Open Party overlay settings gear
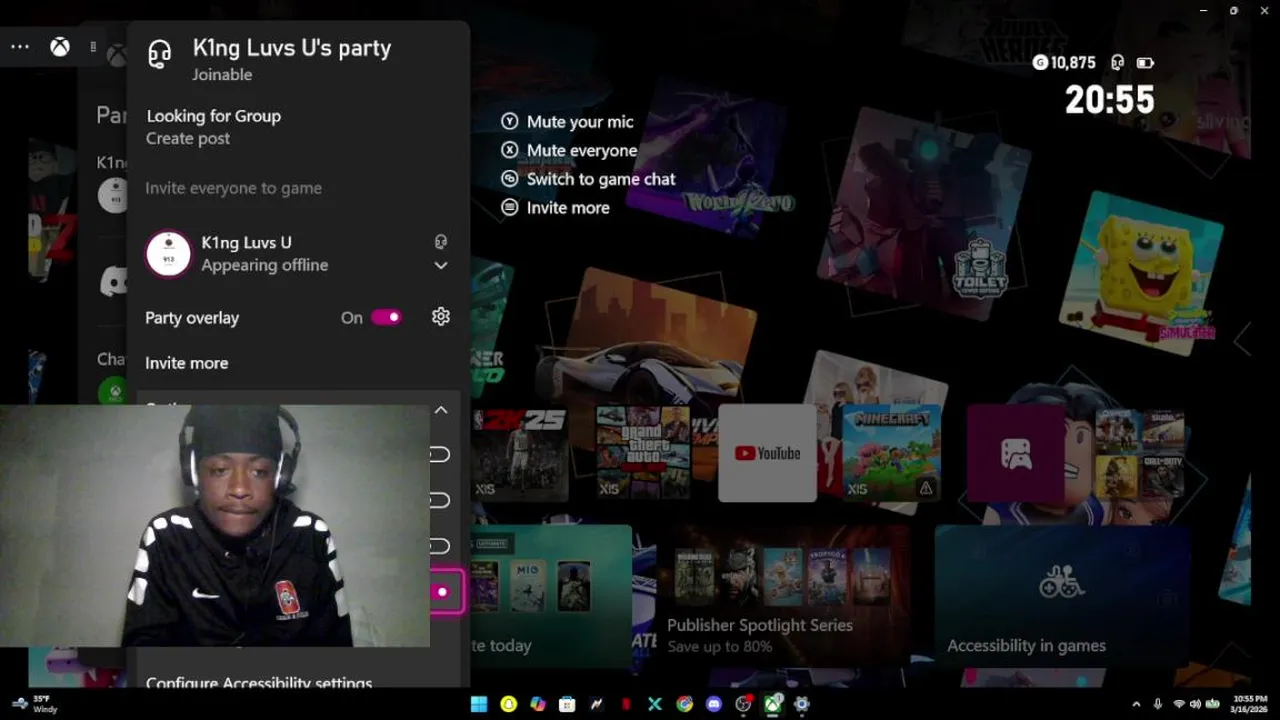The width and height of the screenshot is (1280, 720). (441, 316)
